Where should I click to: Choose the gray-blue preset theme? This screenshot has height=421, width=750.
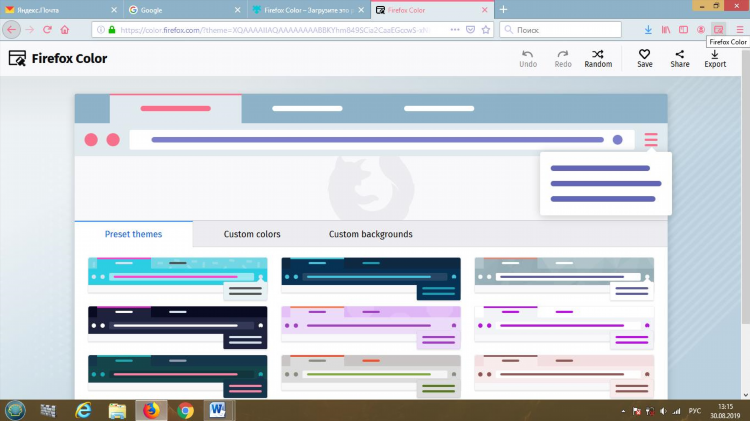coord(564,278)
